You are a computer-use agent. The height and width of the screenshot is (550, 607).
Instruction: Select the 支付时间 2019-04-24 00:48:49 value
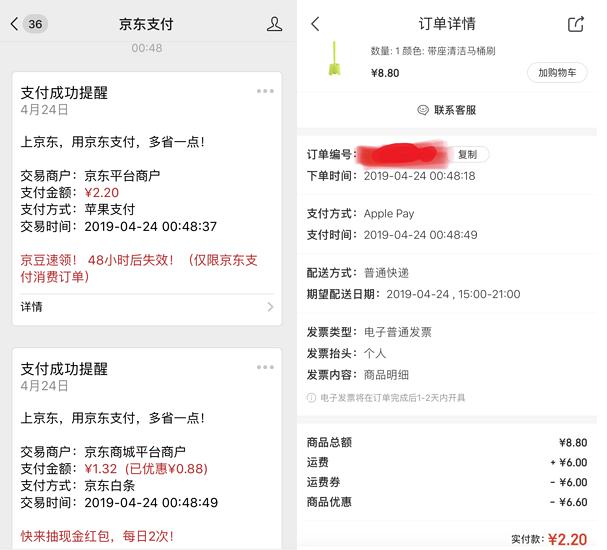[x=420, y=235]
